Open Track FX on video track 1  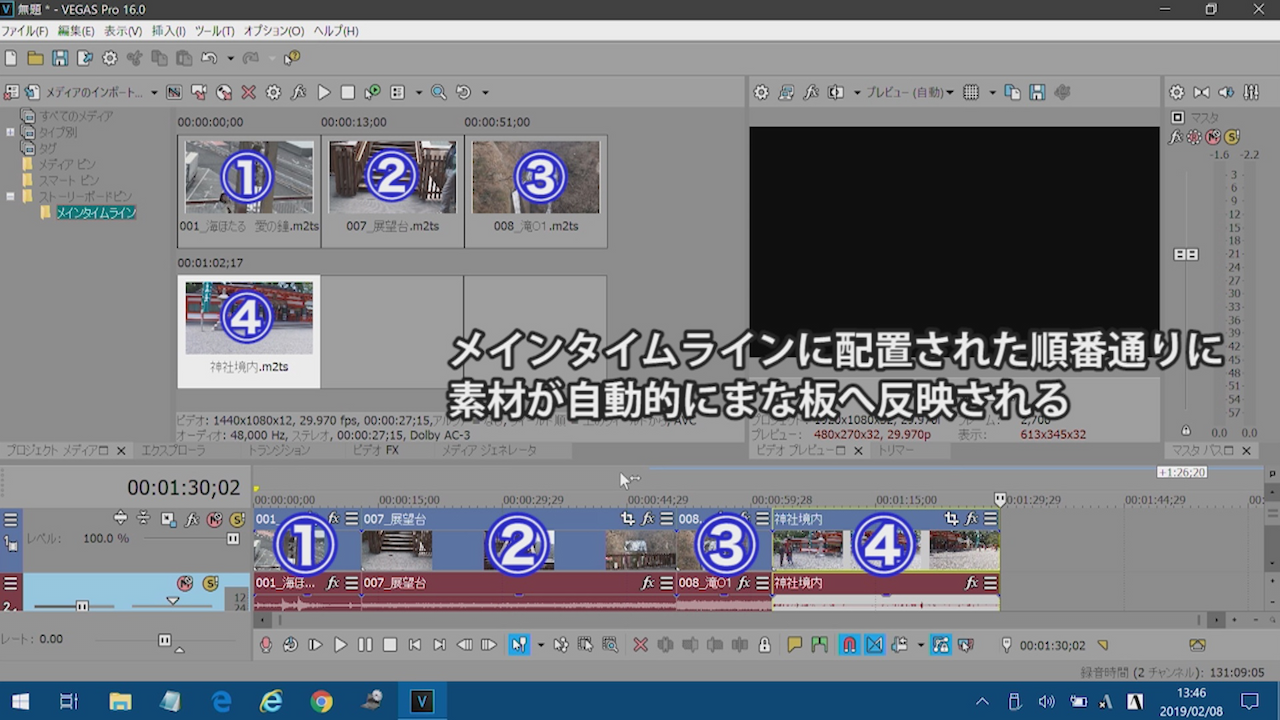[191, 519]
